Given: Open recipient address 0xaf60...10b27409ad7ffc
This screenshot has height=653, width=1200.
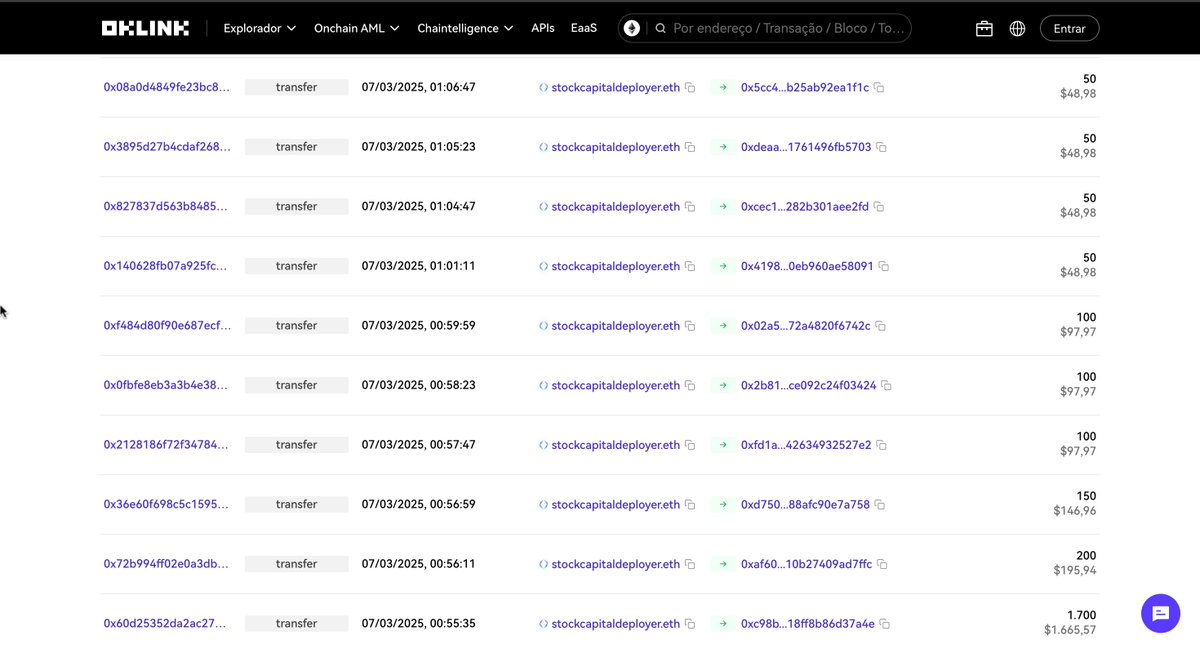Looking at the screenshot, I should [x=807, y=564].
